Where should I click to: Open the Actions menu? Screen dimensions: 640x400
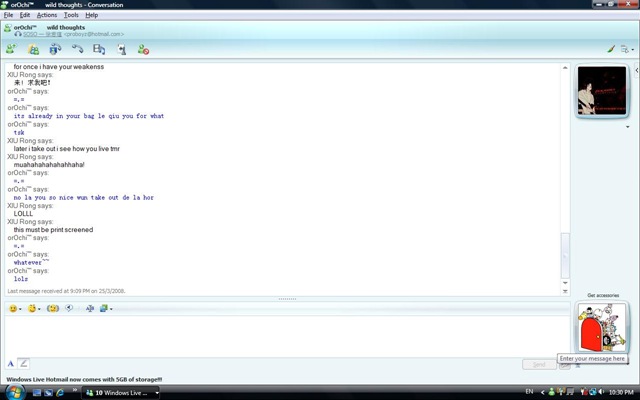[47, 15]
